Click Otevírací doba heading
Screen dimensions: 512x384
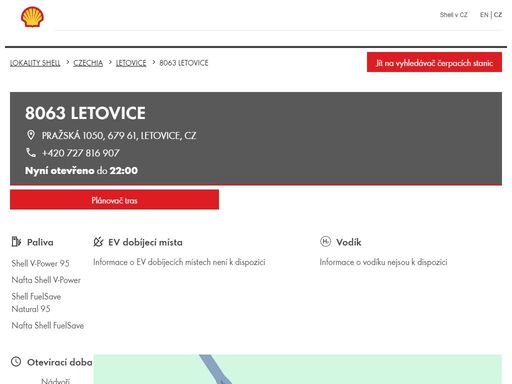point(60,362)
